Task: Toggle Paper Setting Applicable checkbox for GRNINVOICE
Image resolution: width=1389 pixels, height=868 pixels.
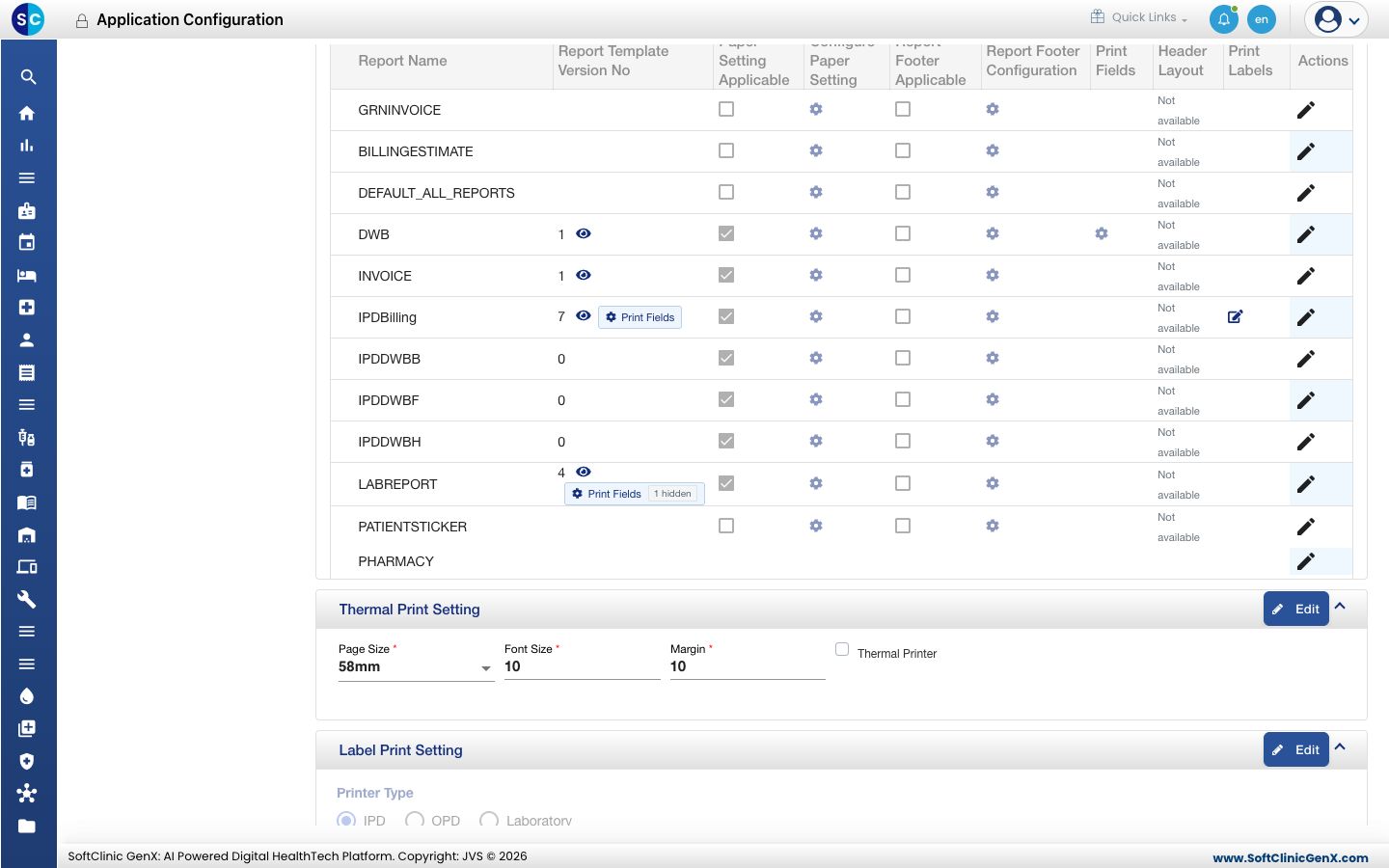Action: [x=726, y=109]
